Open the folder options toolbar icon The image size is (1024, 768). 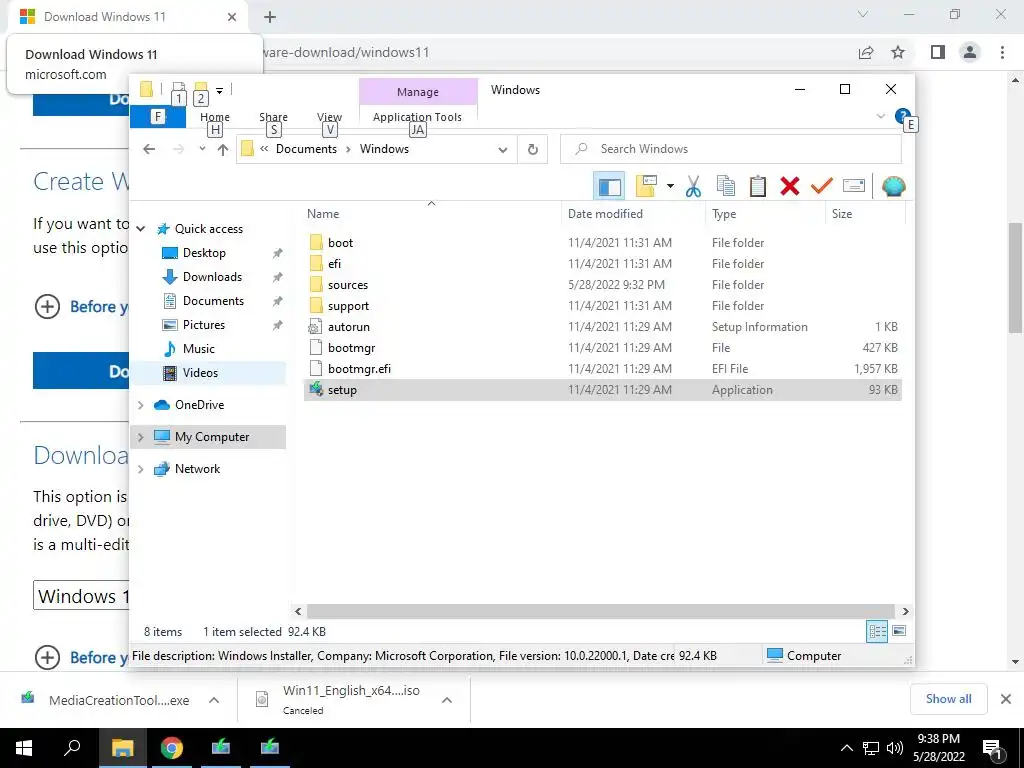646,186
